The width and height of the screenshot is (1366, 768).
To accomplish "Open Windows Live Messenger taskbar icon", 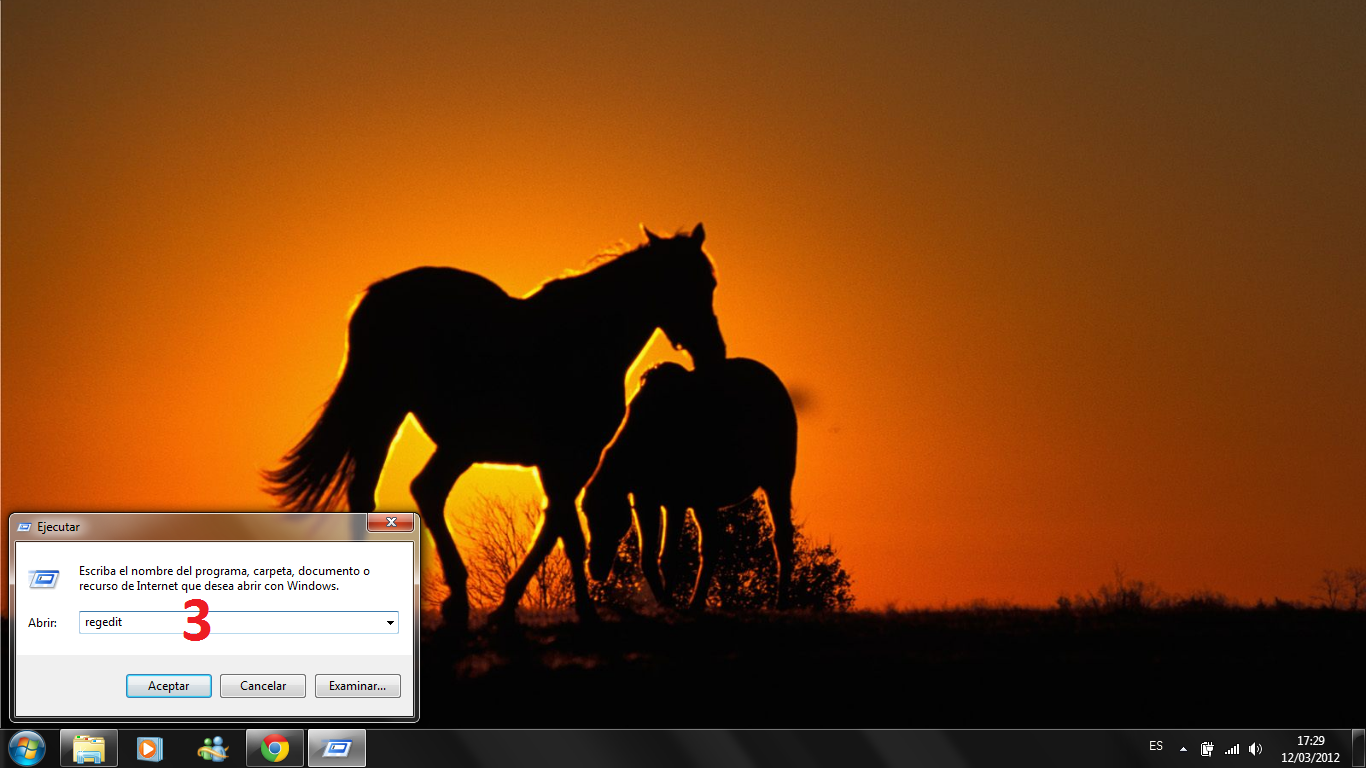I will (x=213, y=748).
